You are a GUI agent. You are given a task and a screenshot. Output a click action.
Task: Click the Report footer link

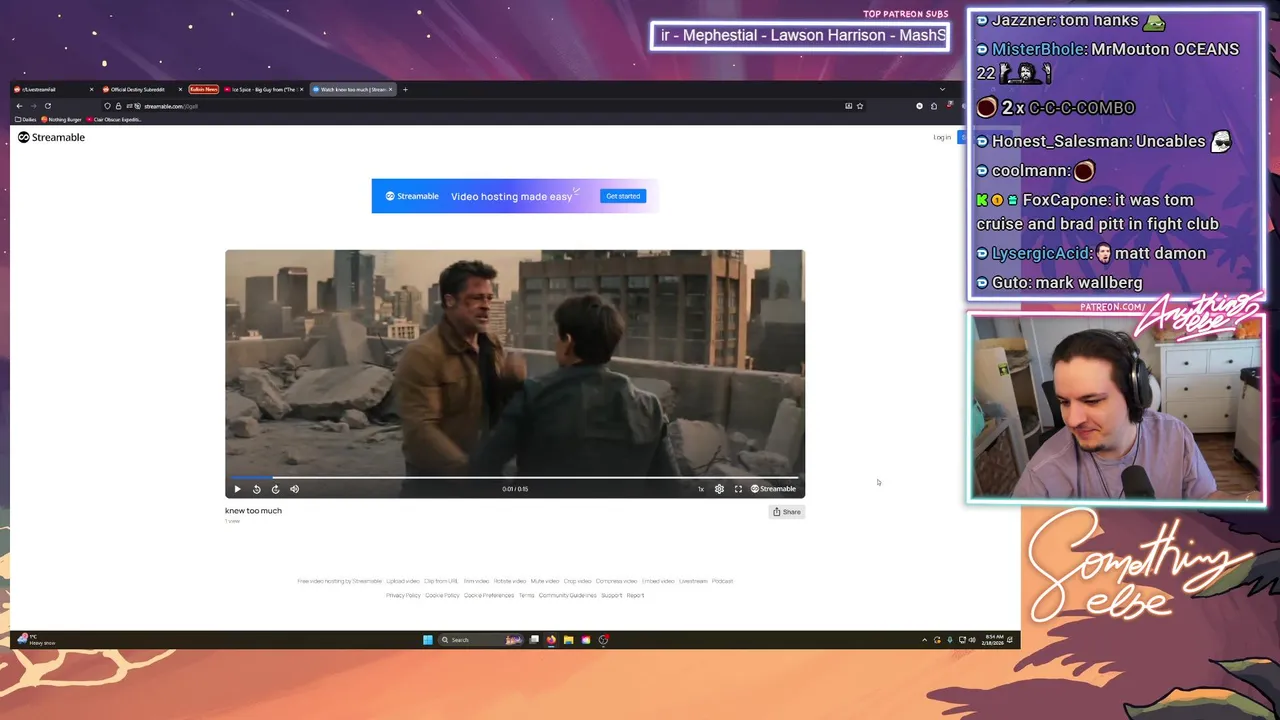[636, 595]
